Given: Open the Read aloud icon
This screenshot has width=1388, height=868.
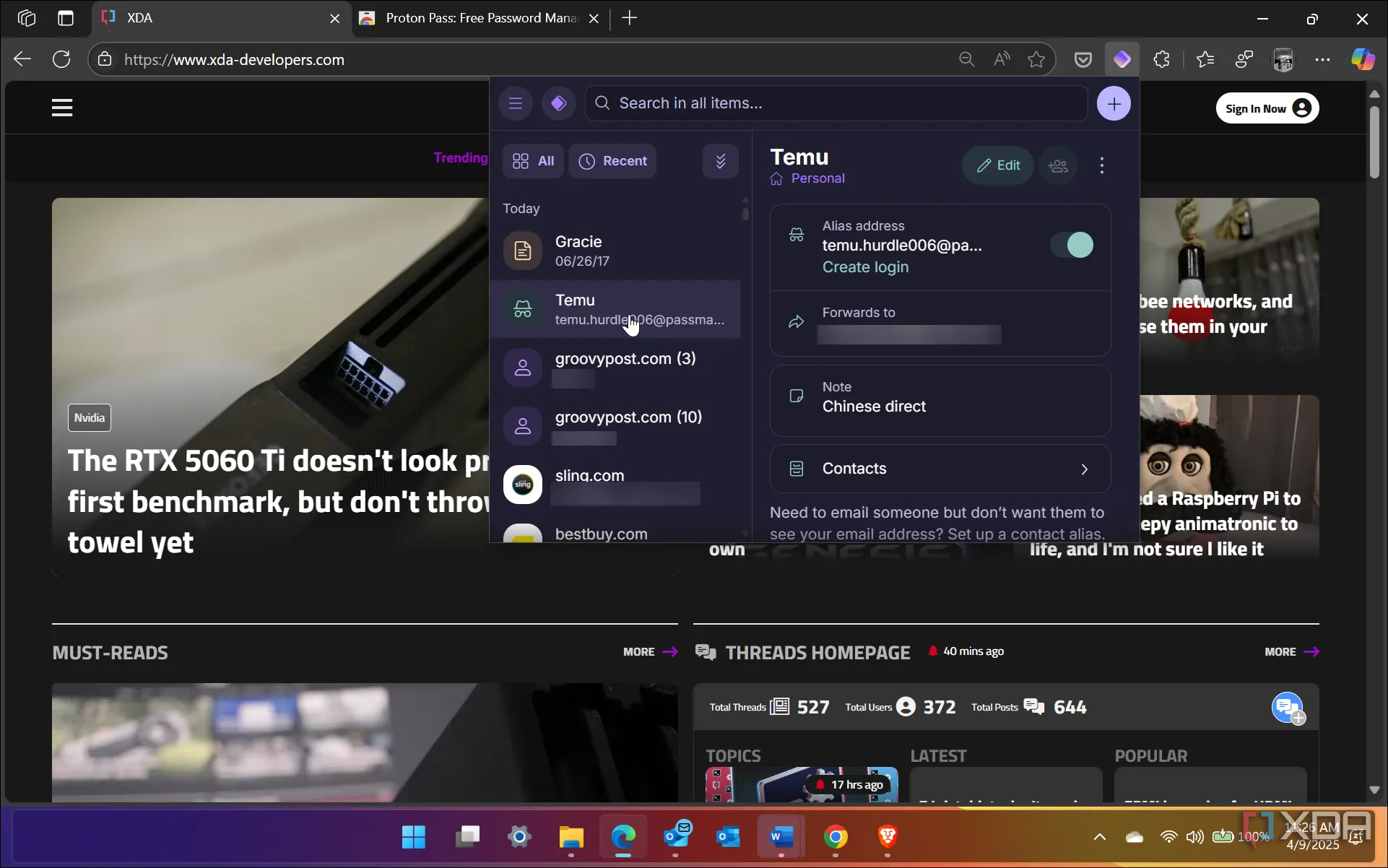Looking at the screenshot, I should [x=1002, y=59].
